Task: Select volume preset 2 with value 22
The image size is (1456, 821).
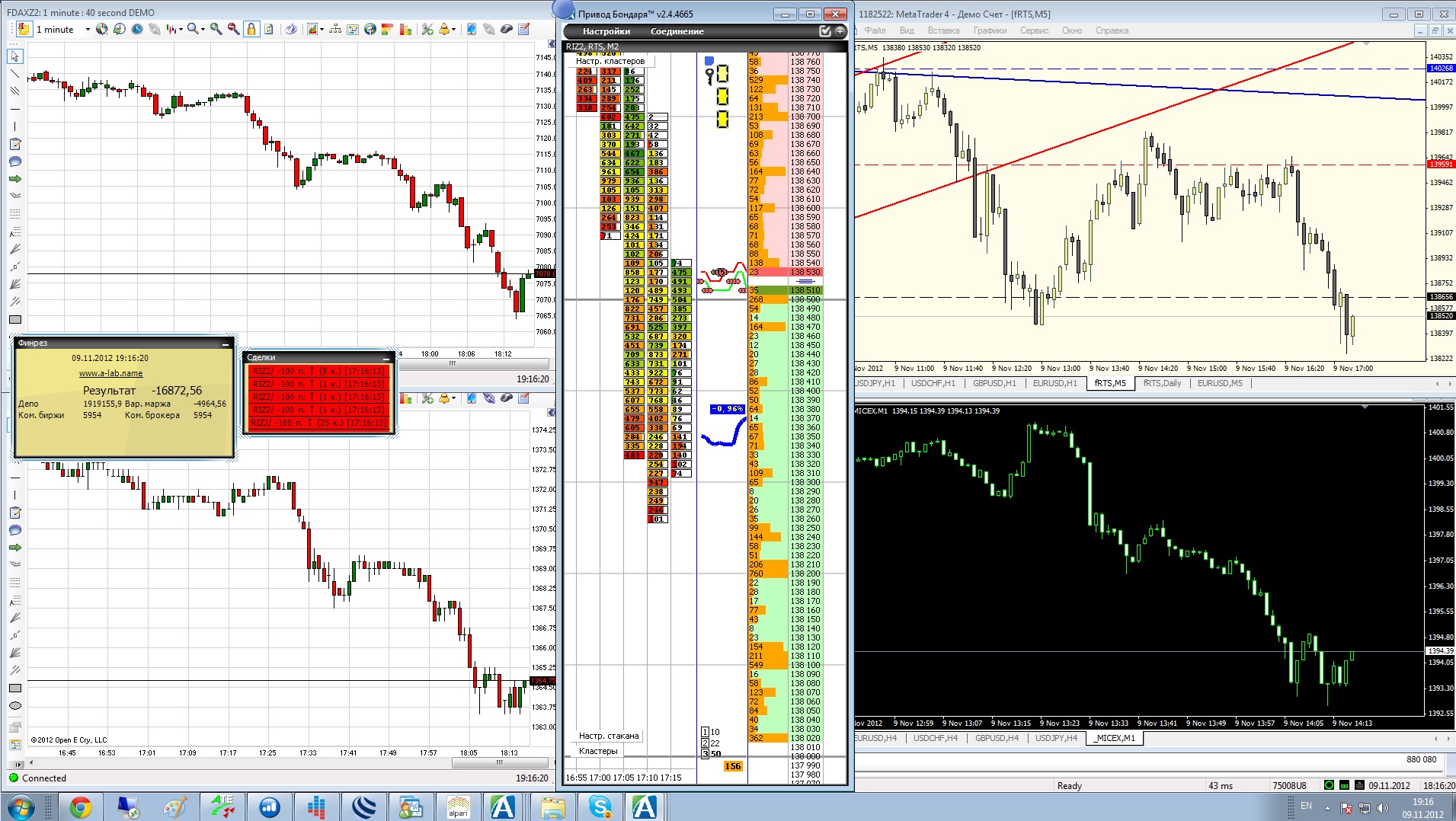Action: pos(711,743)
